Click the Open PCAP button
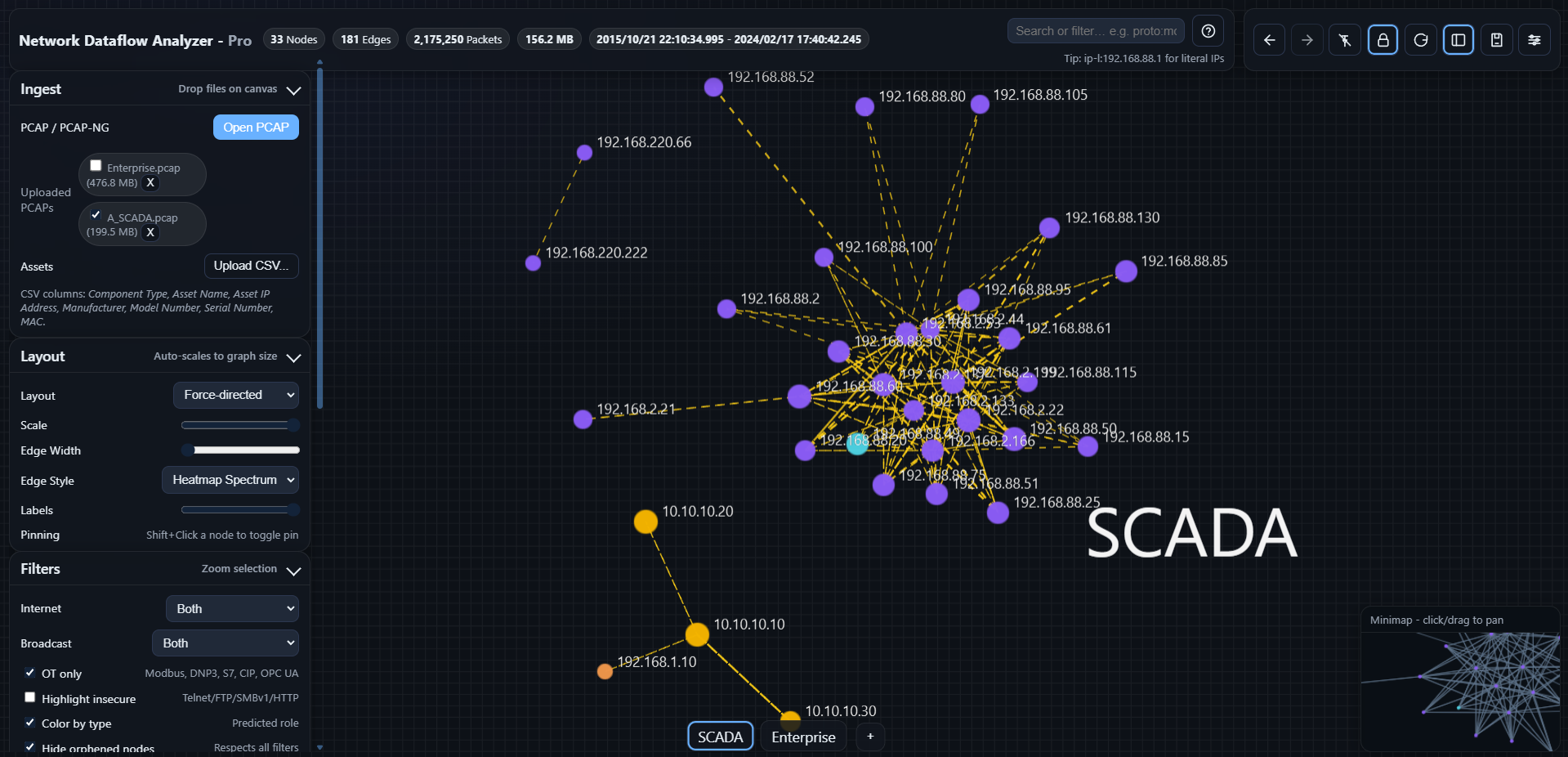1568x757 pixels. point(256,128)
